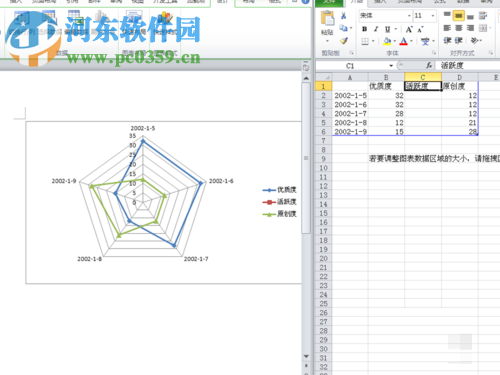Click the 活跃度 legend entry in chart
Screen dimensions: 500x375
pyautogui.click(x=279, y=202)
